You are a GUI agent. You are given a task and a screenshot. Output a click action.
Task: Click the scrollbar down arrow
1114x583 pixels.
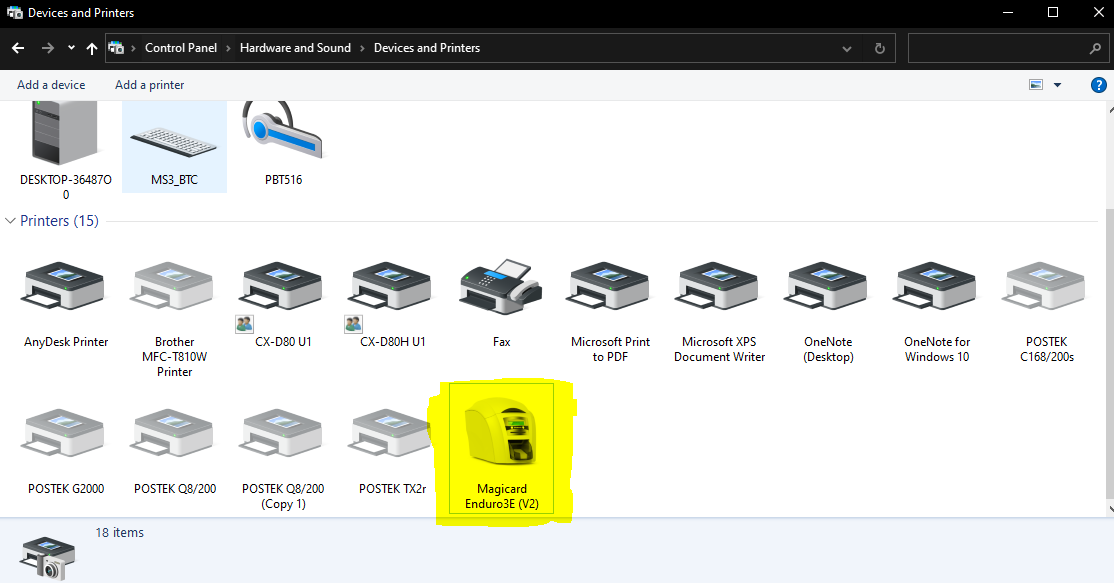(1110, 509)
